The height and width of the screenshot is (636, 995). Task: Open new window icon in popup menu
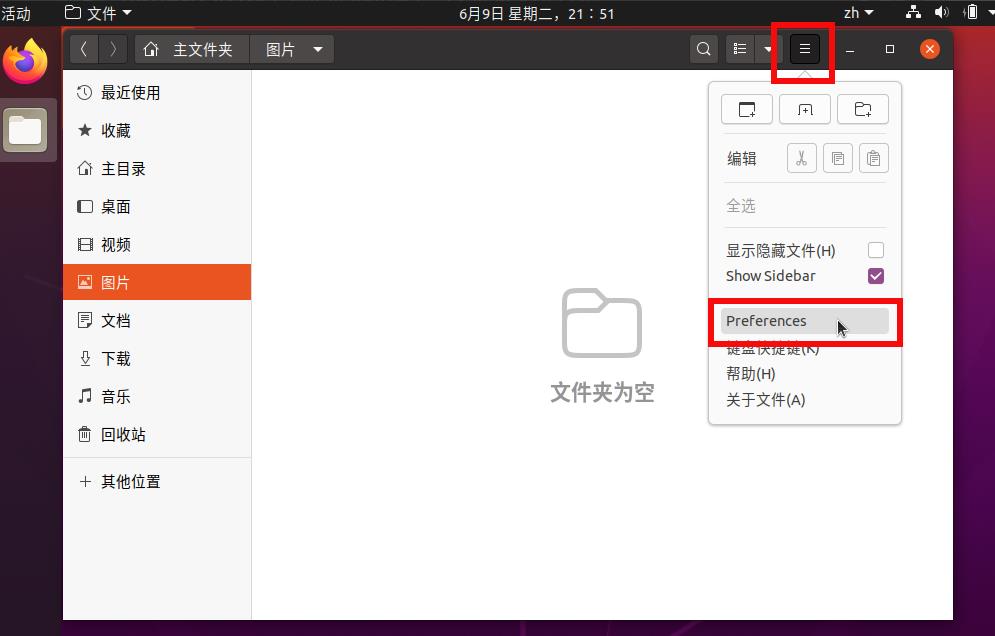point(747,110)
